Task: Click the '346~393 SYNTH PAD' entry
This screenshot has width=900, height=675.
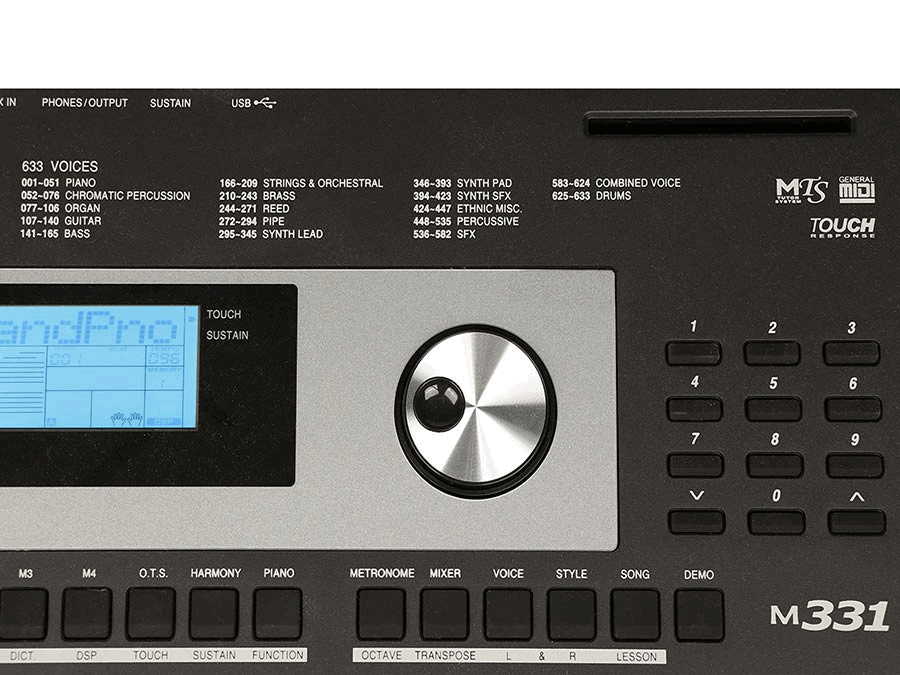Action: (x=463, y=183)
